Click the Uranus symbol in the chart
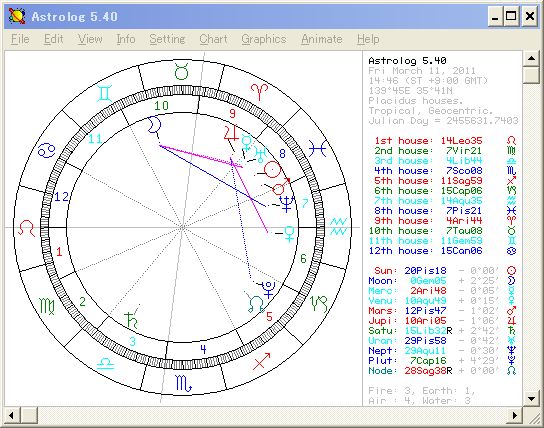Screen dimensions: 544x428 click(260, 155)
